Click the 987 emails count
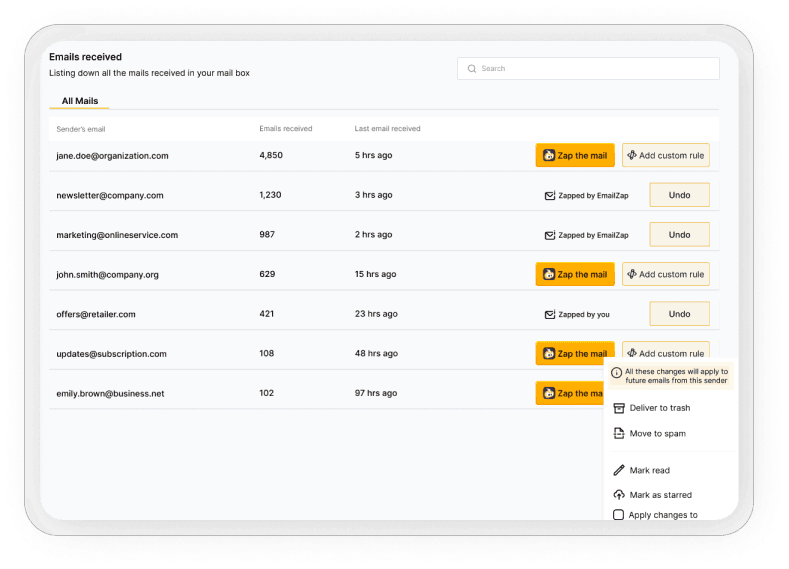Image resolution: width=789 pixels, height=569 pixels. point(267,234)
